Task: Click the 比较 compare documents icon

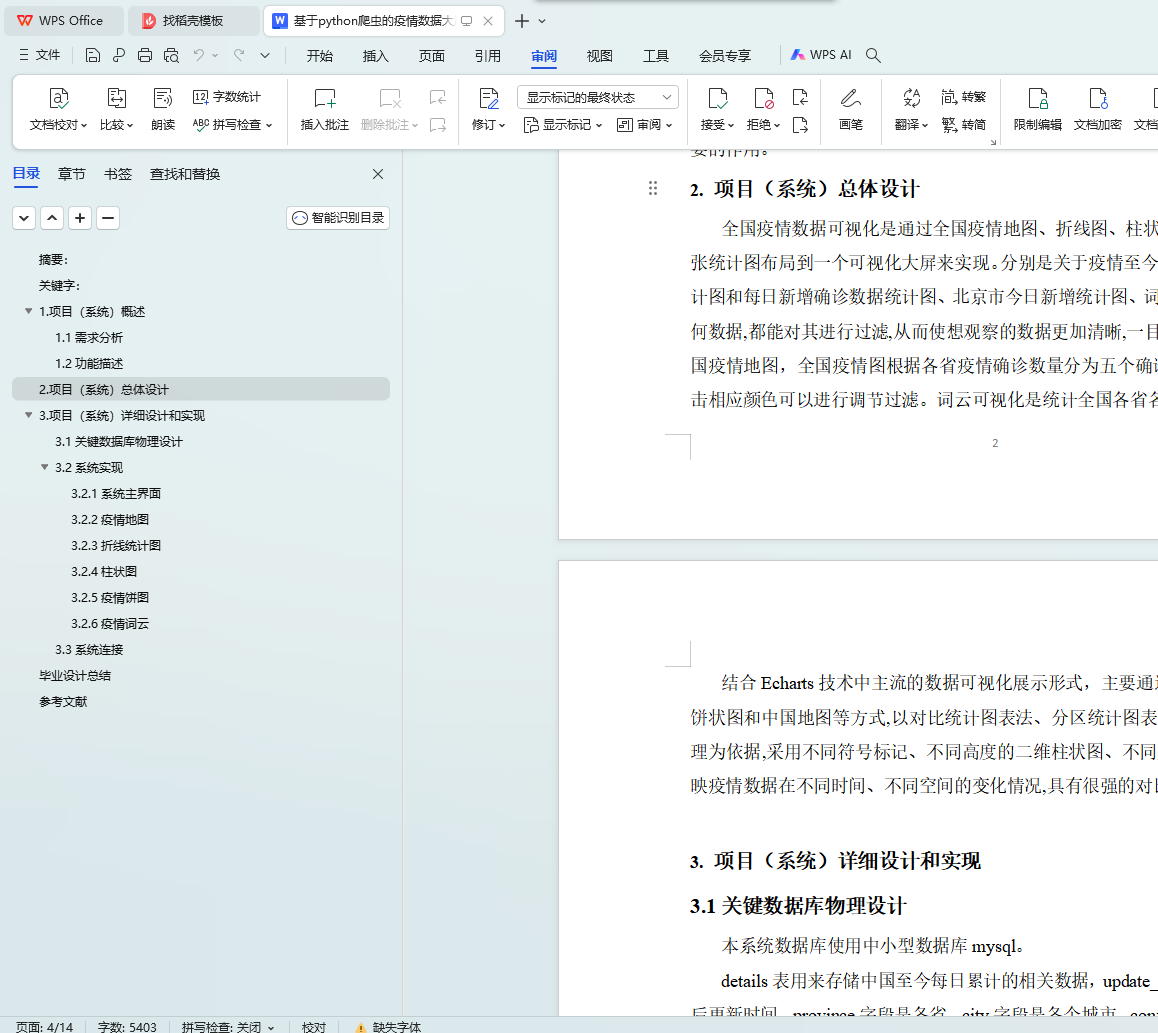Action: click(x=117, y=98)
